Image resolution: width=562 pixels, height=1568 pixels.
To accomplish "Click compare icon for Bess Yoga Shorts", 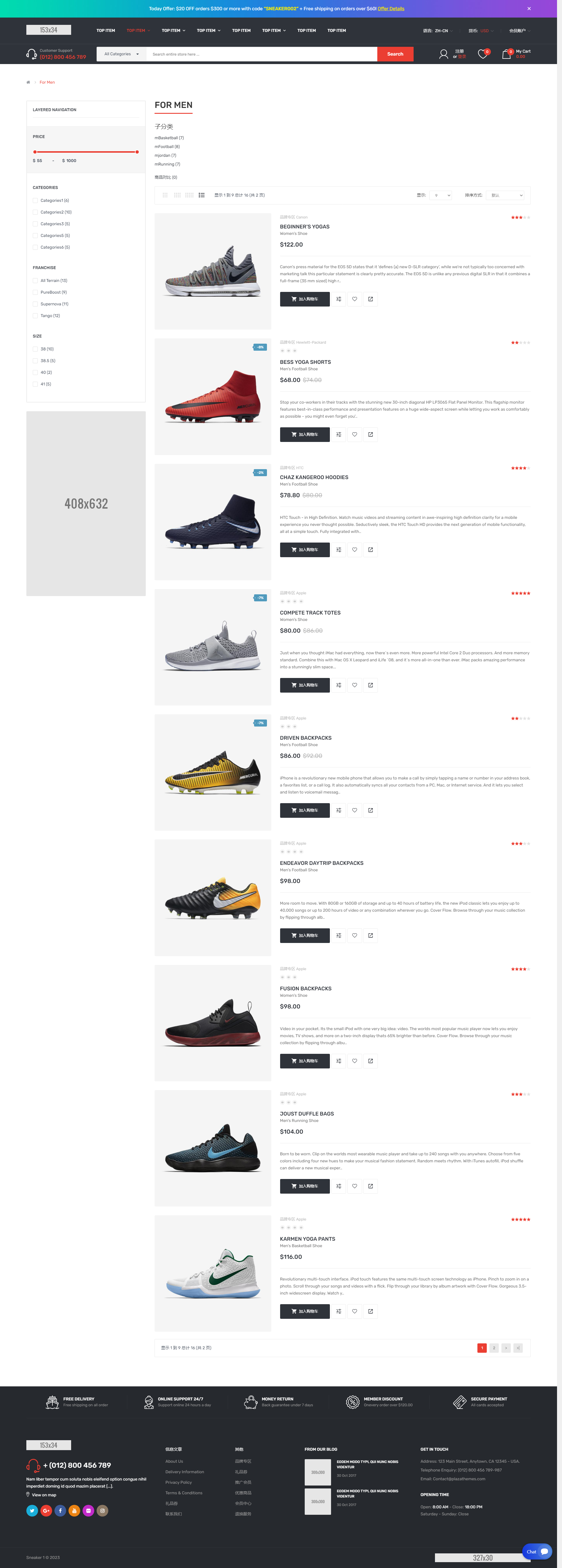I will point(339,435).
